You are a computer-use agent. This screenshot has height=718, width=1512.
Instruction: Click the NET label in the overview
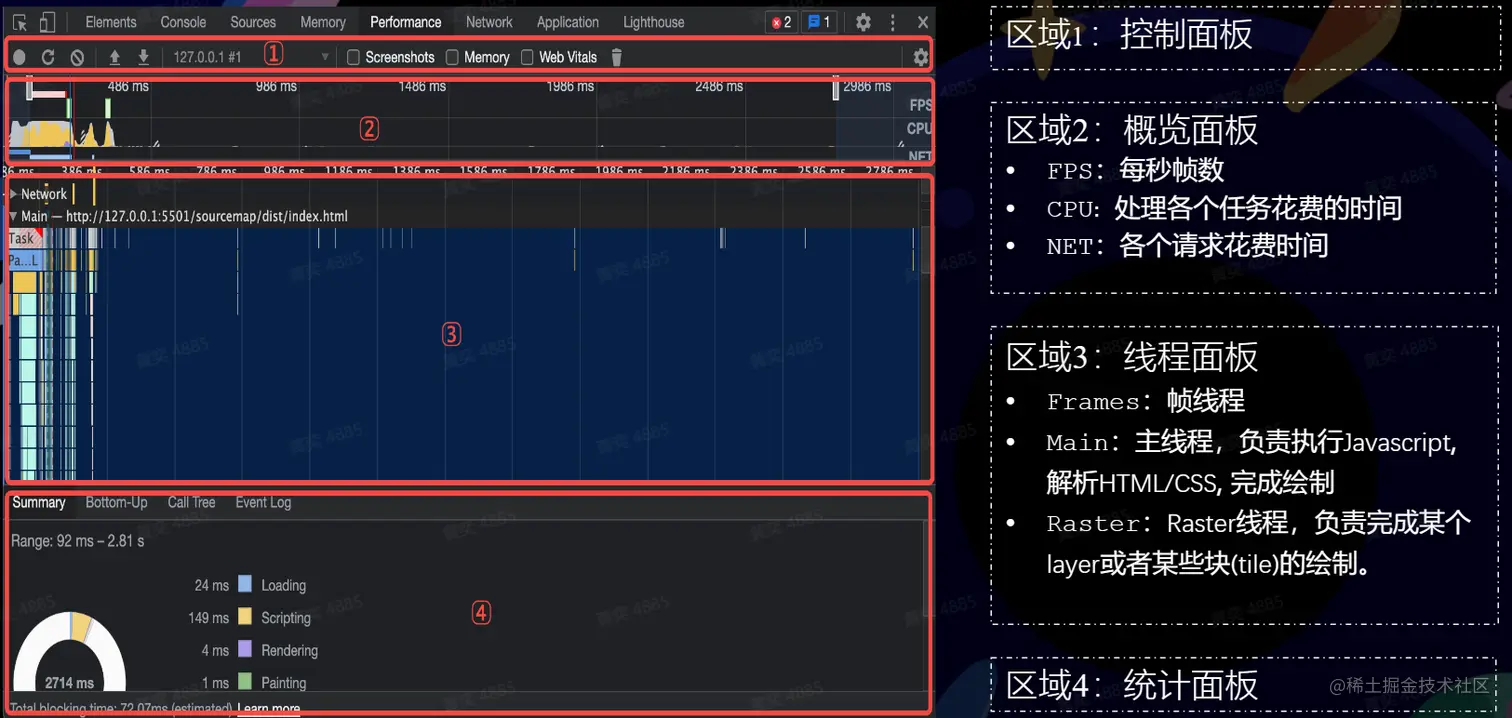coord(919,156)
